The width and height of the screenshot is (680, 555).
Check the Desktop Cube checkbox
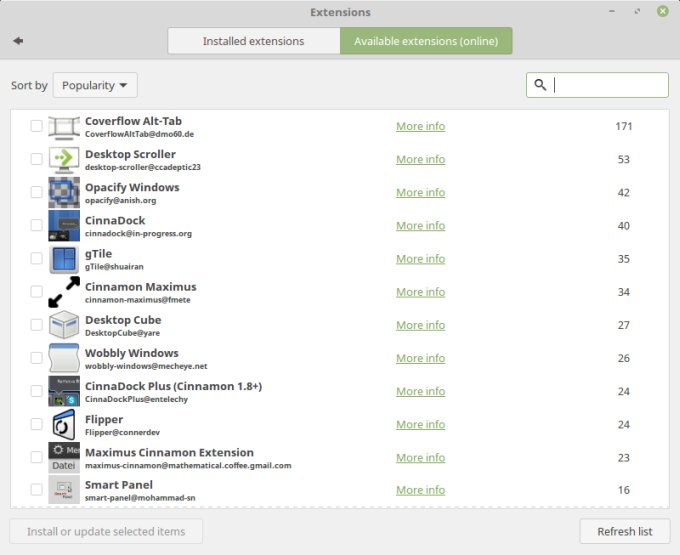tap(36, 325)
